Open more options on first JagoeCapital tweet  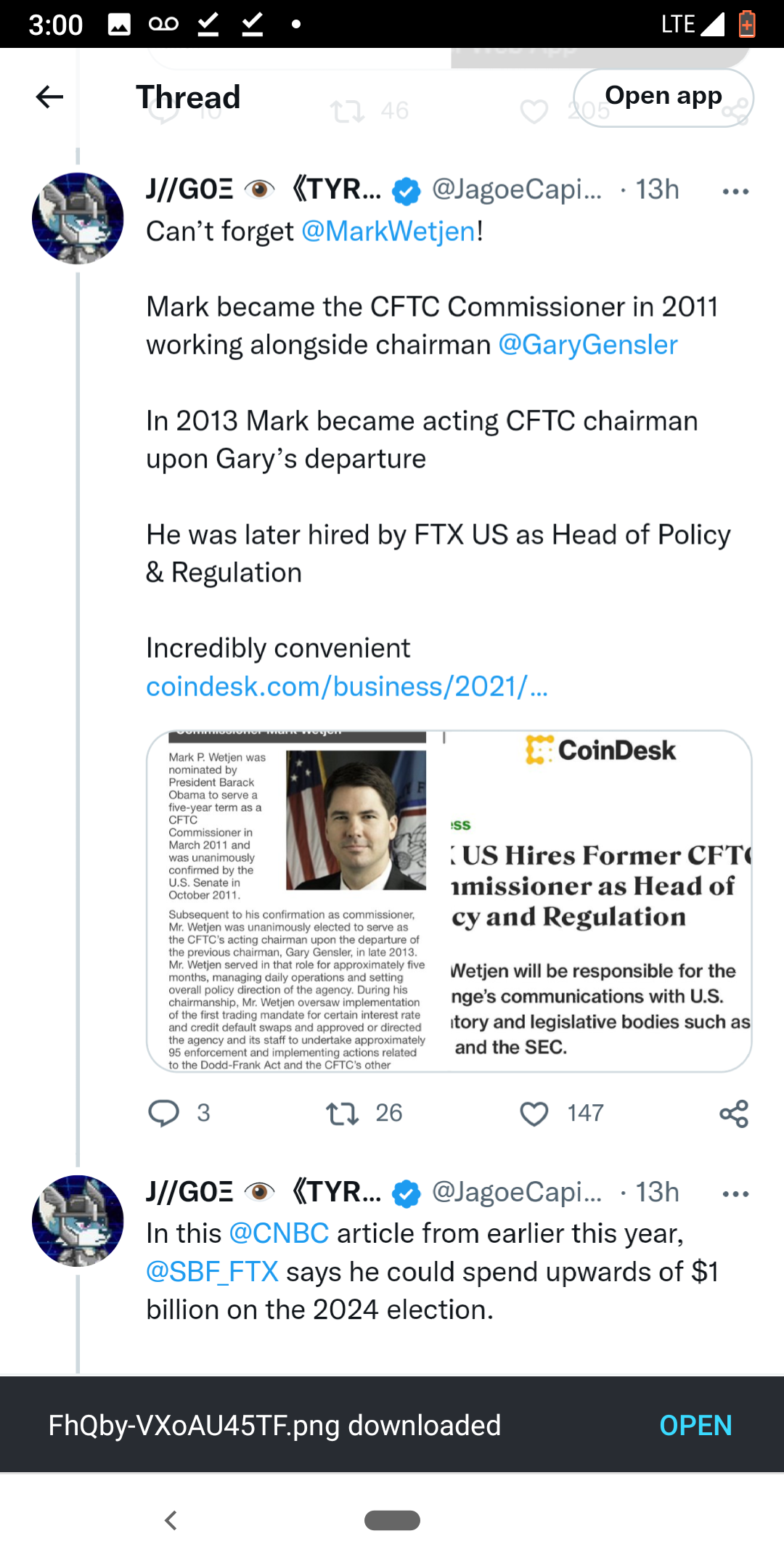[735, 192]
